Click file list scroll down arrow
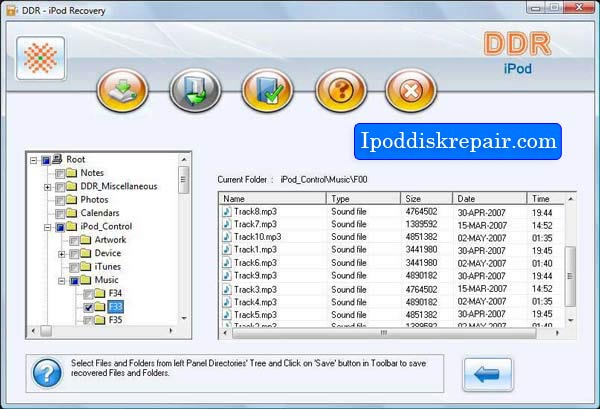 (571, 320)
